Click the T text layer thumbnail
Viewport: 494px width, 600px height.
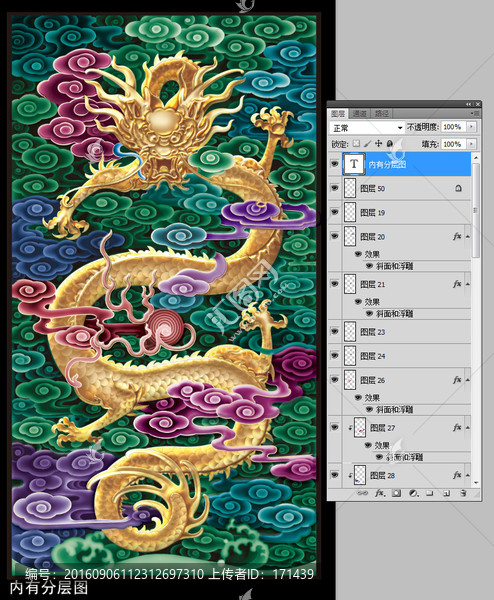354,164
